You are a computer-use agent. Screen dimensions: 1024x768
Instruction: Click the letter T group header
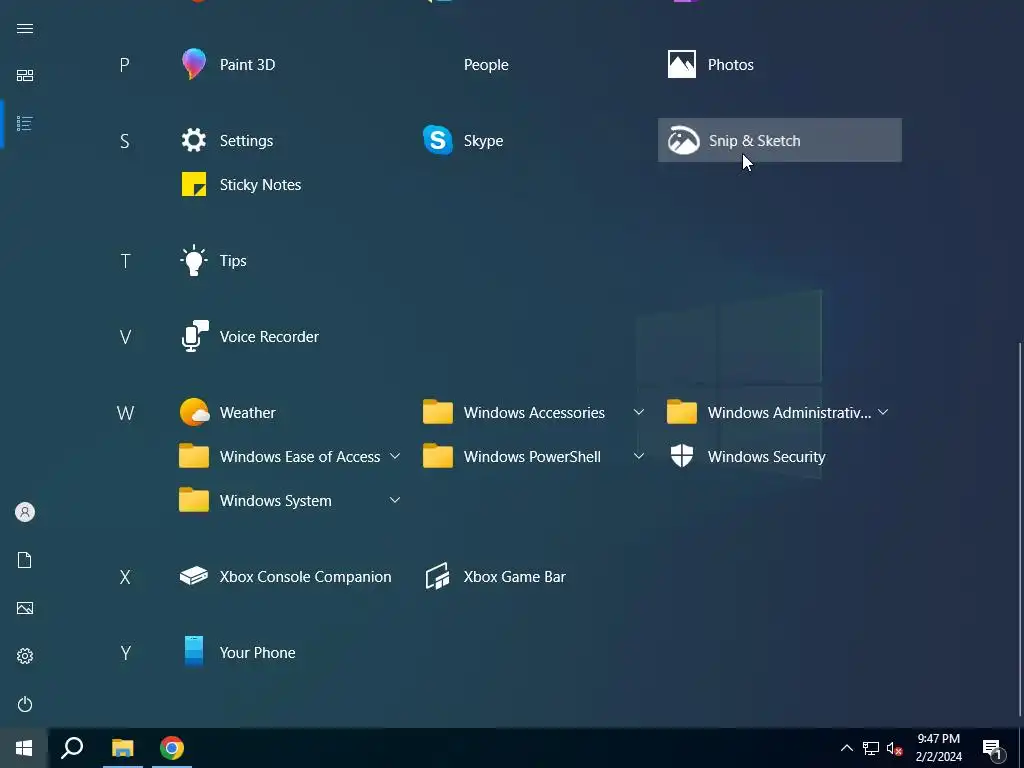pos(125,261)
